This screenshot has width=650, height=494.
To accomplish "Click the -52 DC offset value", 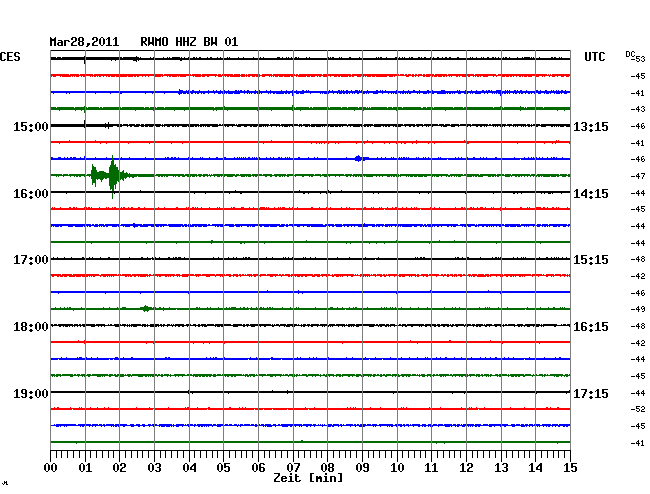I will click(x=638, y=409).
